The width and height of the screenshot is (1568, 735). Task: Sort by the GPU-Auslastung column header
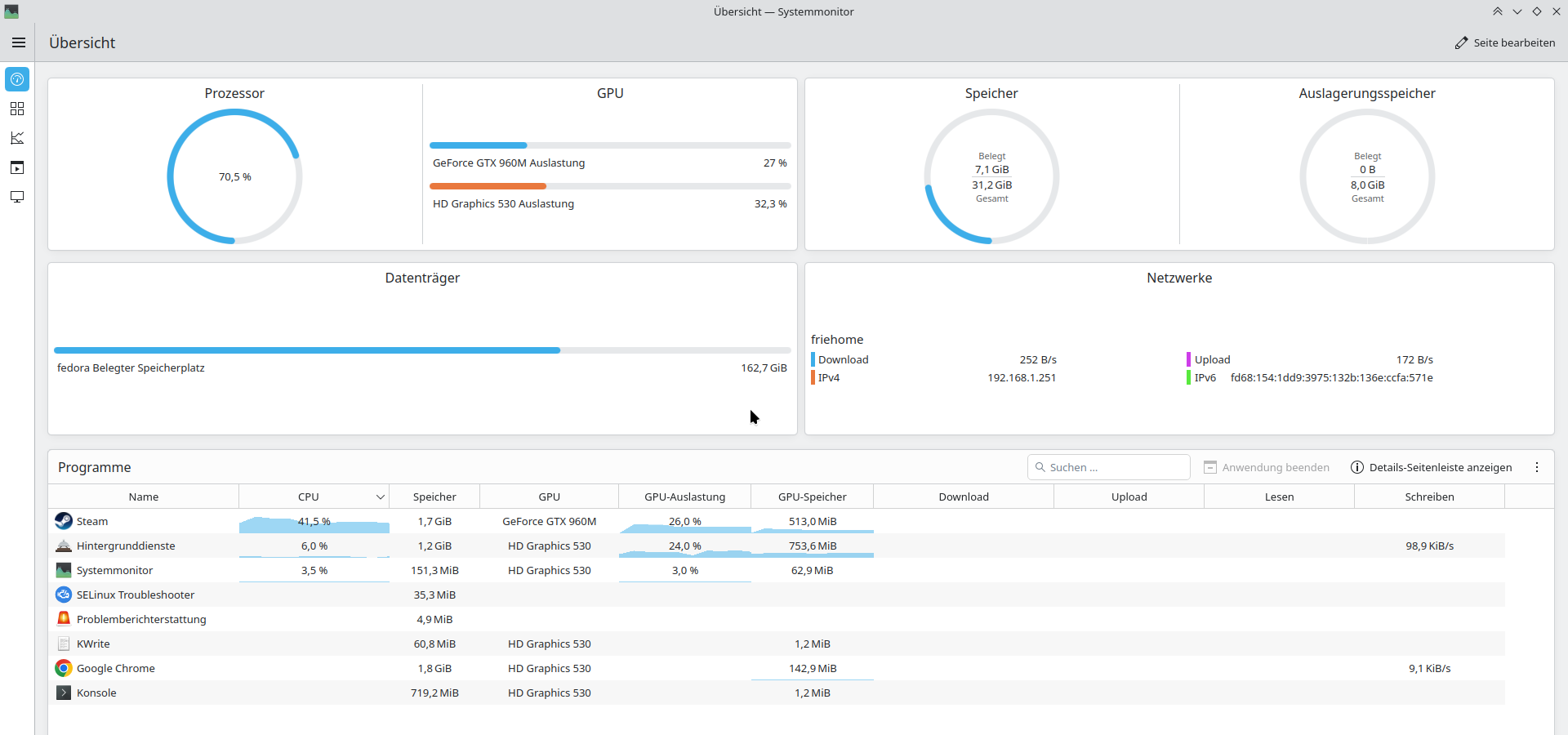[684, 497]
